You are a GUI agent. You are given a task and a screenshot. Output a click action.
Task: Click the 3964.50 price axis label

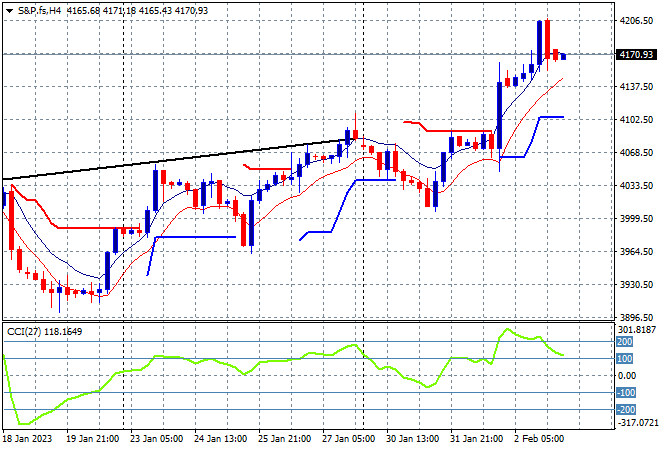[636, 252]
